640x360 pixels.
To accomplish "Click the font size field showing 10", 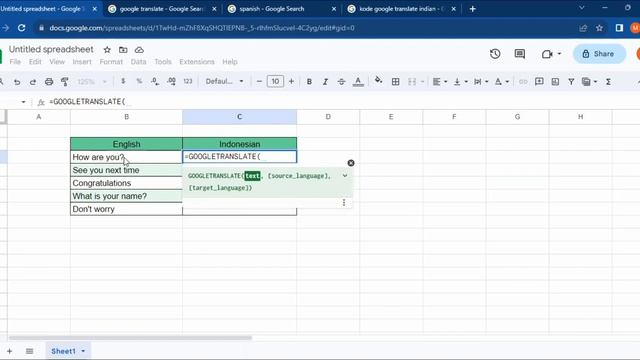I will 275,81.
